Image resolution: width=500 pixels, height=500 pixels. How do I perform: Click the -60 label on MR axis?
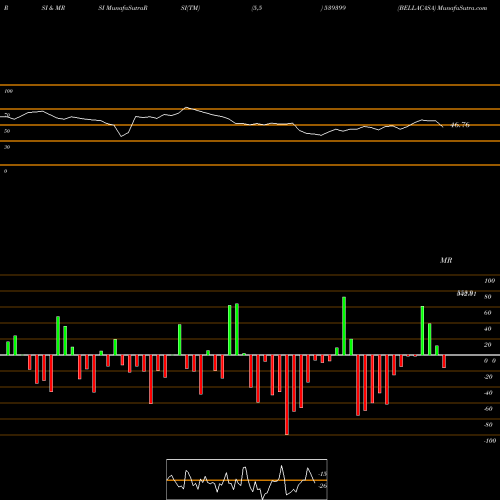click(x=489, y=409)
